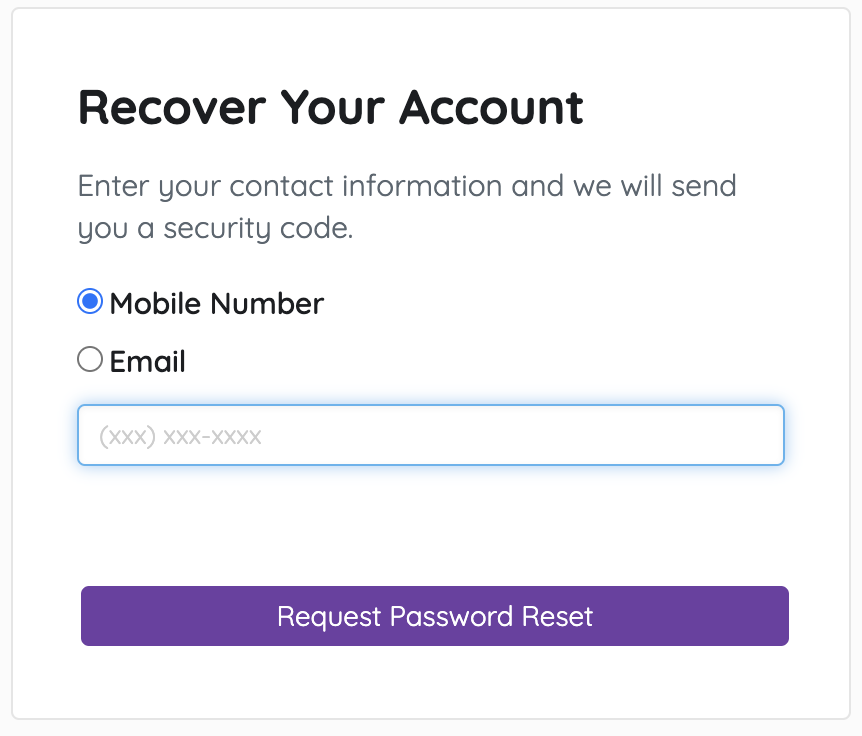
Task: Click the "Email" option label text
Action: [x=147, y=362]
